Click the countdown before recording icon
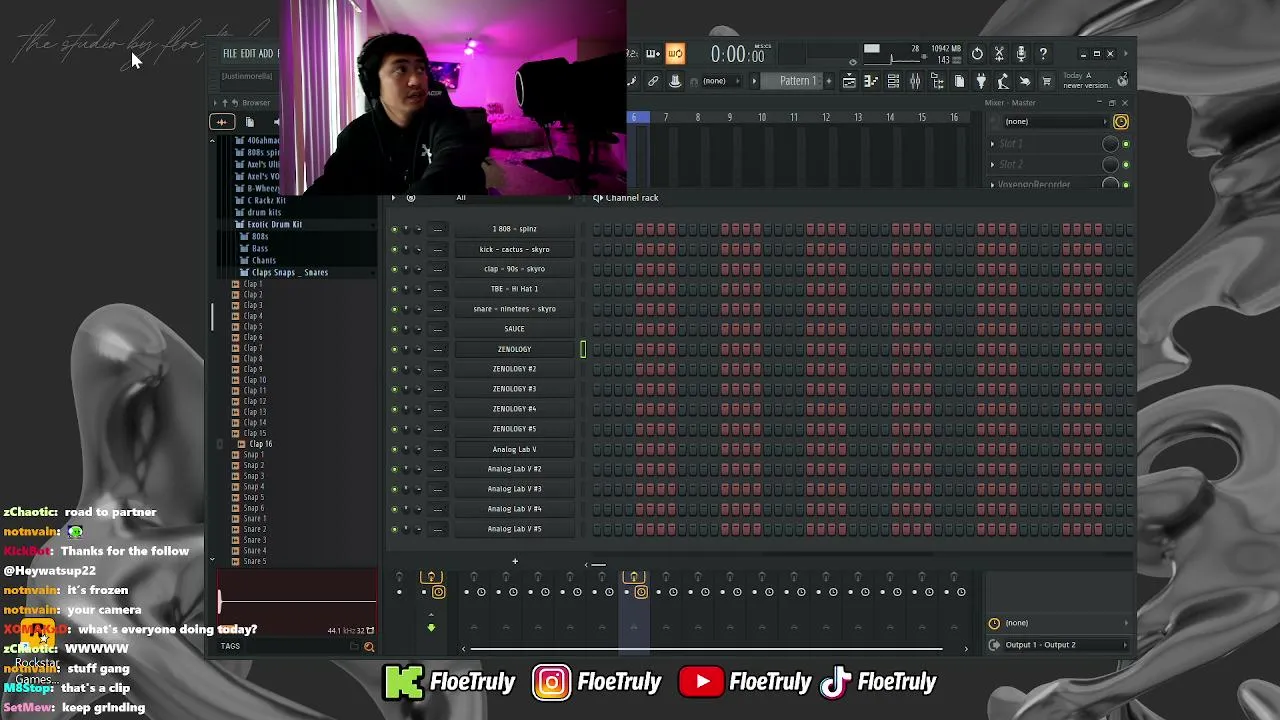Image resolution: width=1280 pixels, height=720 pixels. [x=632, y=54]
